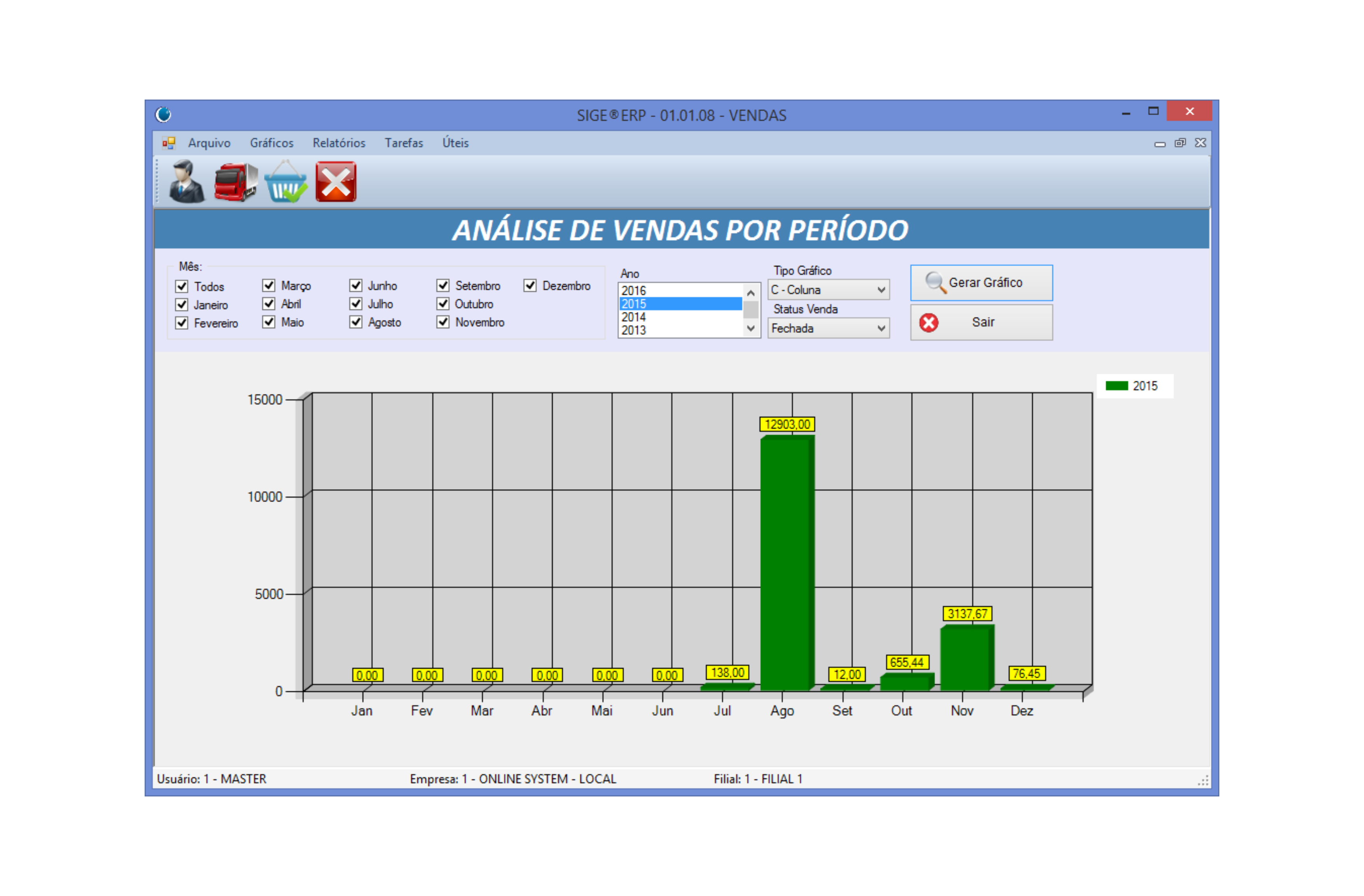Click the red truck toolbar icon
Viewport: 1364px width, 896px height.
(236, 182)
